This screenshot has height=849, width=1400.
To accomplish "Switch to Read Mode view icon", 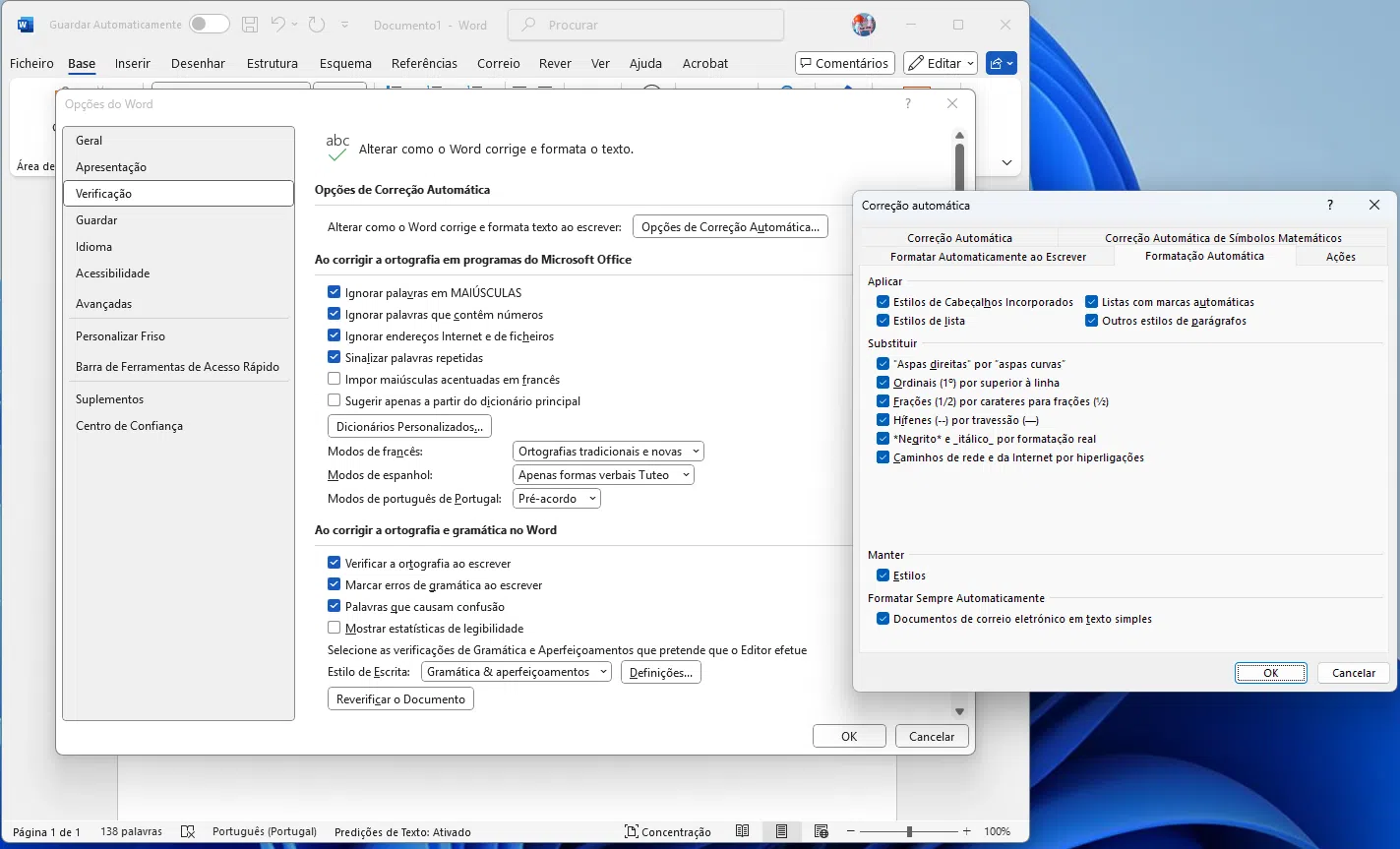I will [x=743, y=831].
